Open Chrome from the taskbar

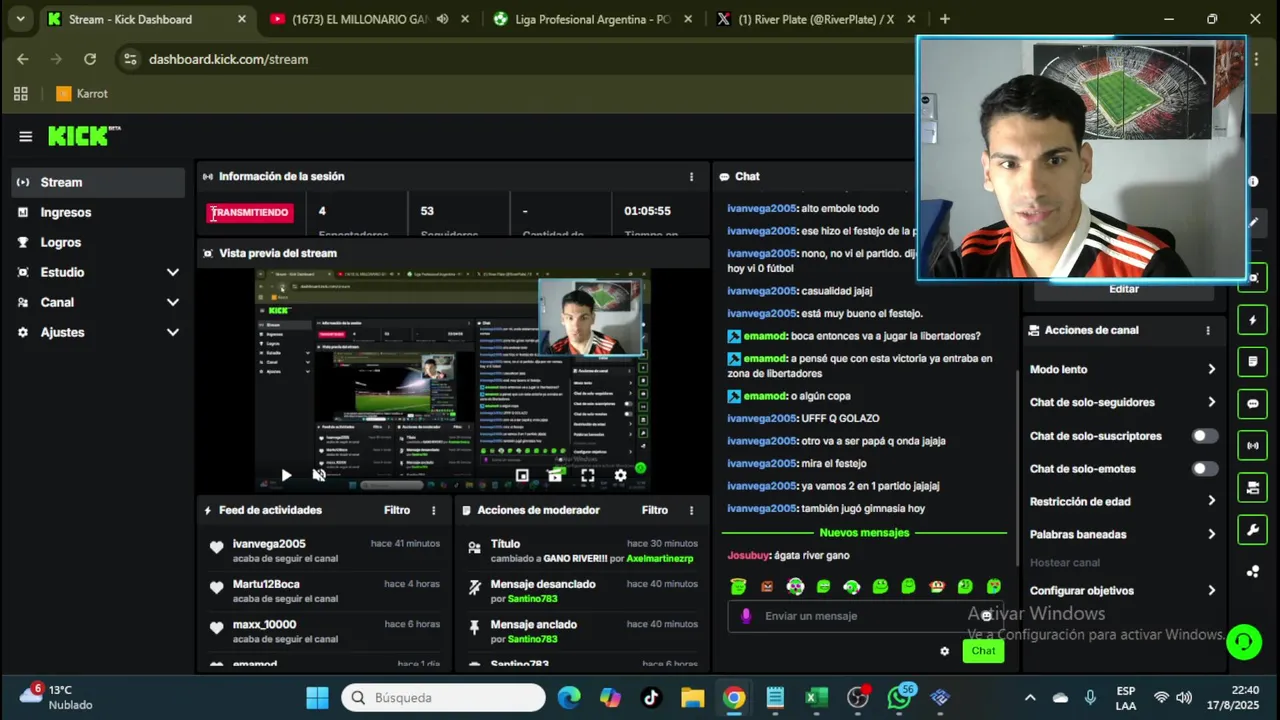click(734, 698)
